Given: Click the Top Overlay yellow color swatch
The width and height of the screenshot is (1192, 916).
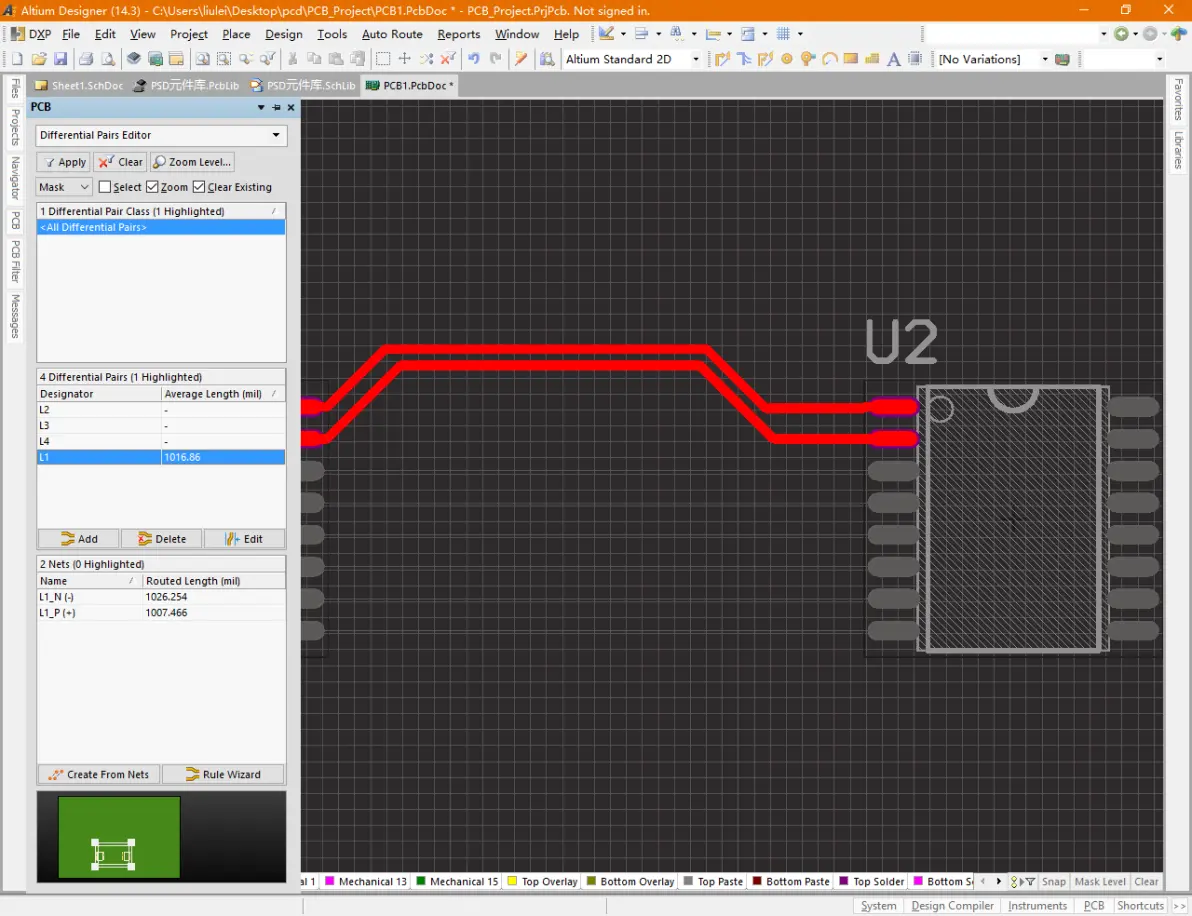Looking at the screenshot, I should (512, 881).
